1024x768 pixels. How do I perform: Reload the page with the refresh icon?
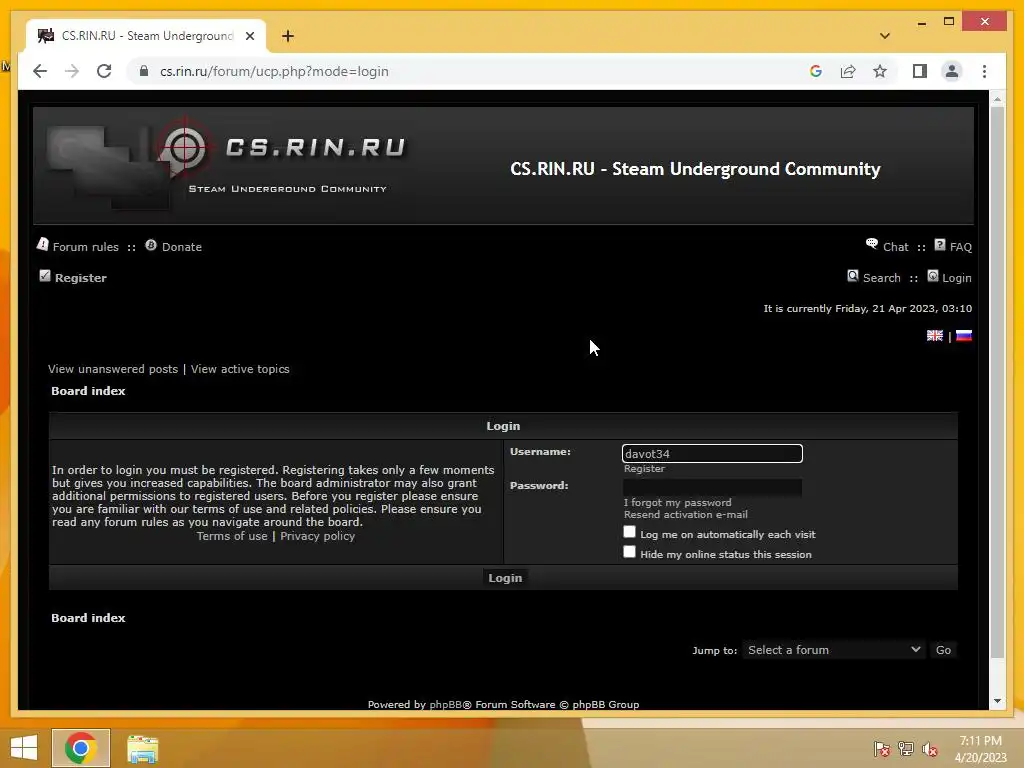tap(104, 71)
